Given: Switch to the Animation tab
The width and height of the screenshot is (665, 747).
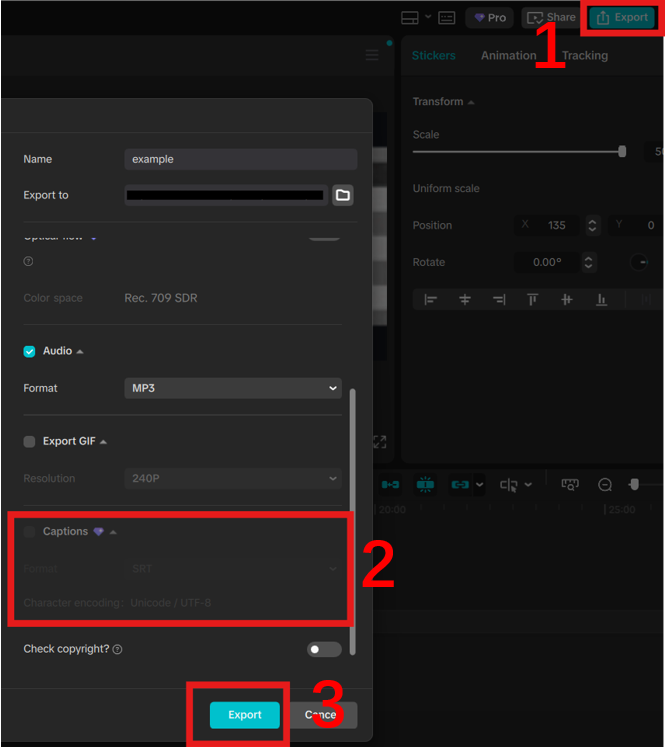Looking at the screenshot, I should coord(508,56).
